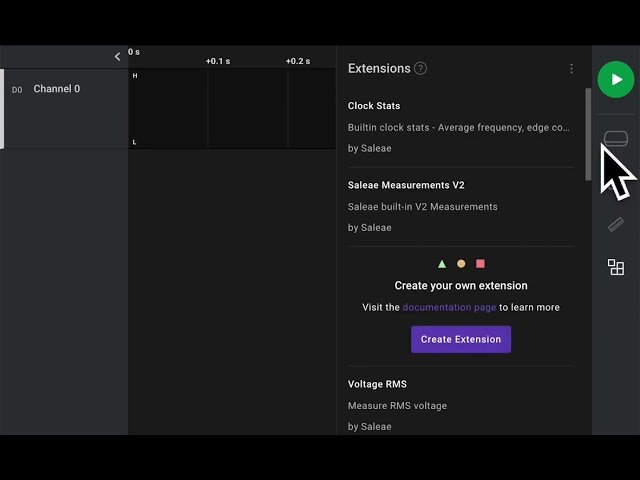Image resolution: width=640 pixels, height=480 pixels.
Task: Open the device settings panel icon
Action: click(x=616, y=138)
